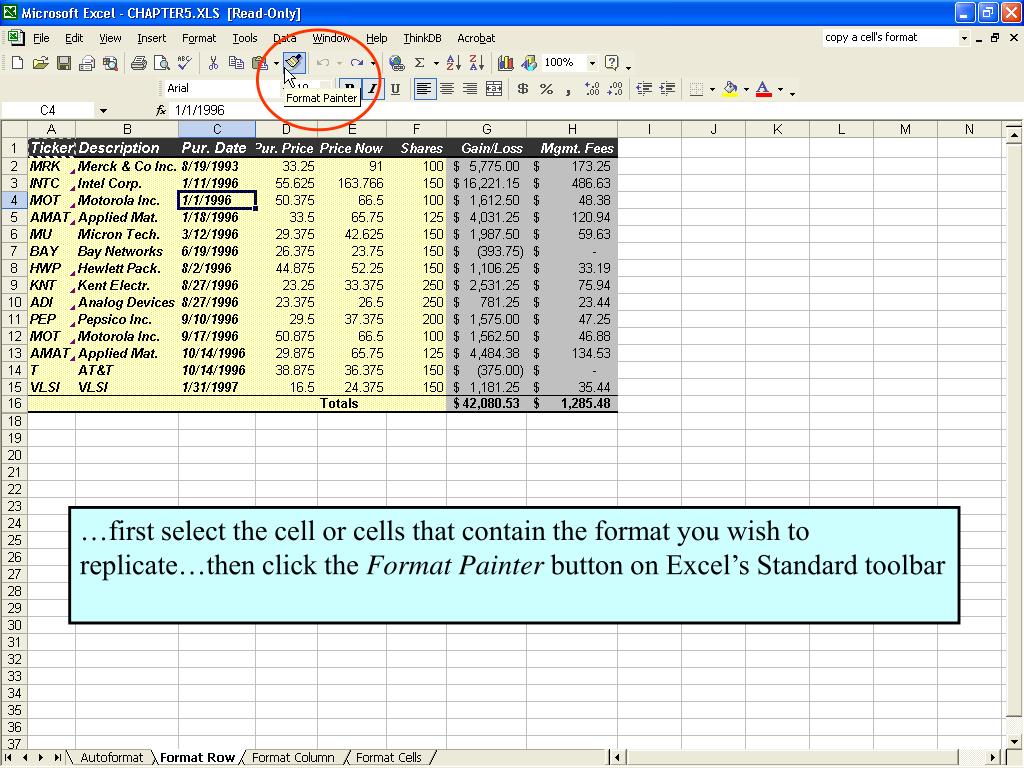Expand the Font Color palette arrow

(780, 89)
